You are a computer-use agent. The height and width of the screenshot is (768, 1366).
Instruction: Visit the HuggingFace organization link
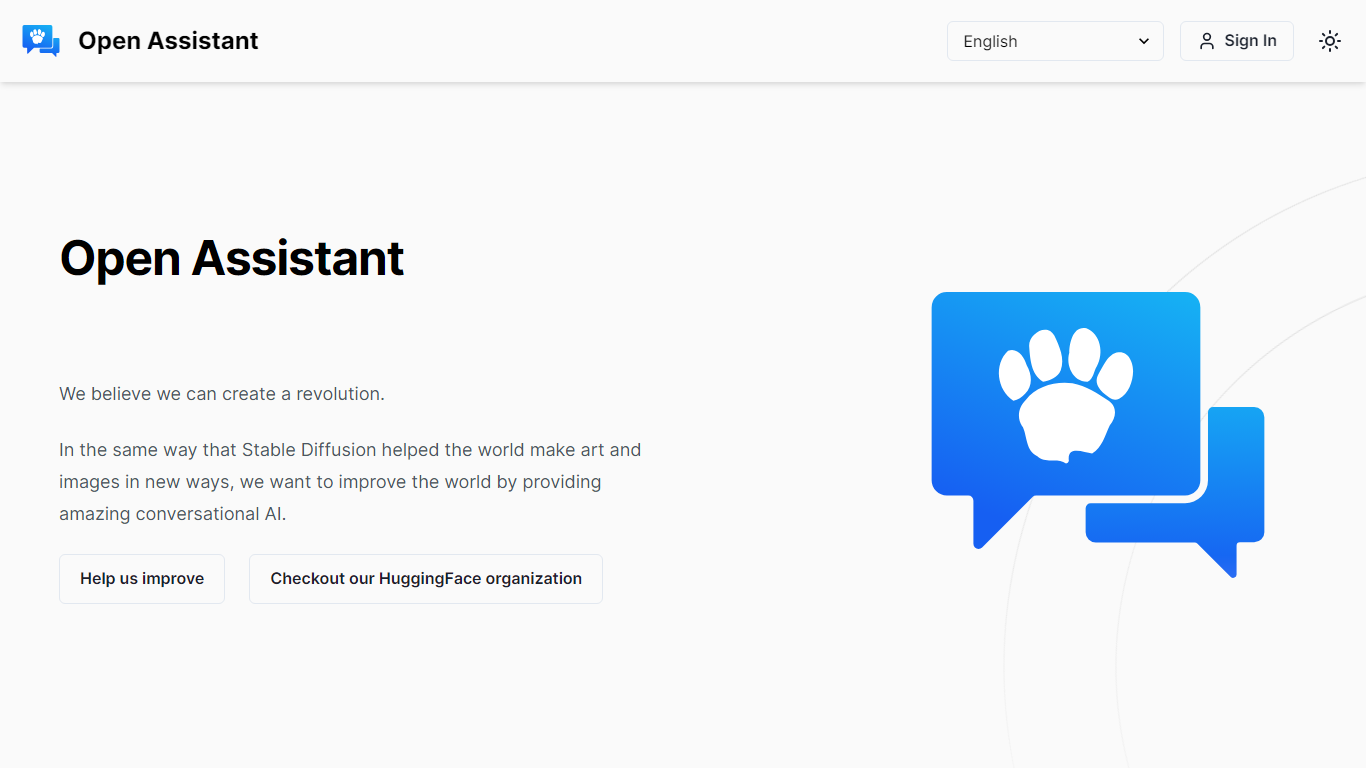click(x=425, y=578)
